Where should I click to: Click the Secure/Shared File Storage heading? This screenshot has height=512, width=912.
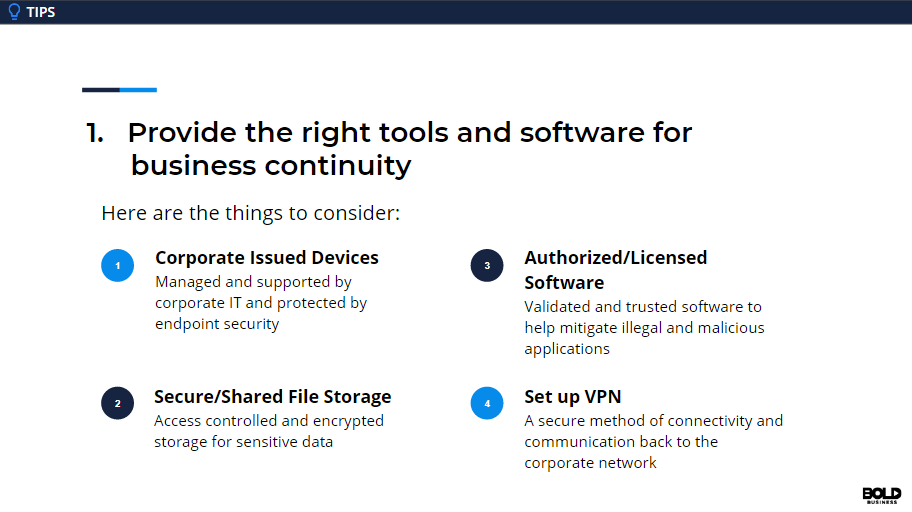272,397
